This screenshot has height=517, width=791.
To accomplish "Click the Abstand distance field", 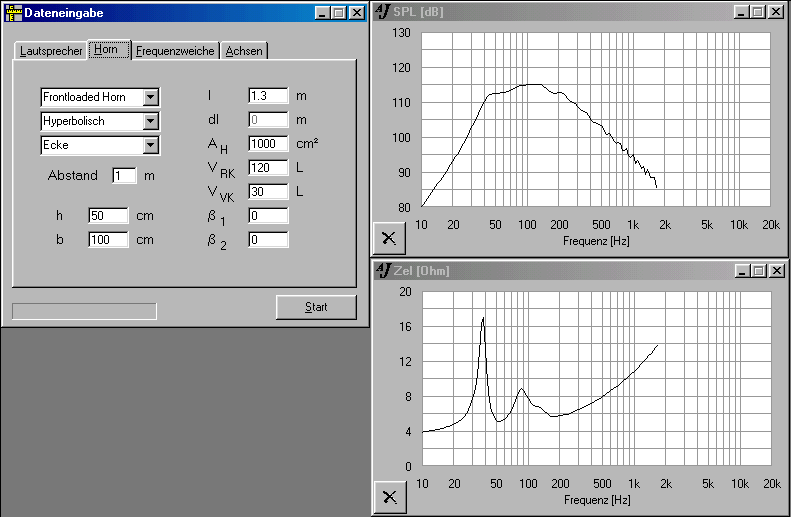I will coord(124,176).
